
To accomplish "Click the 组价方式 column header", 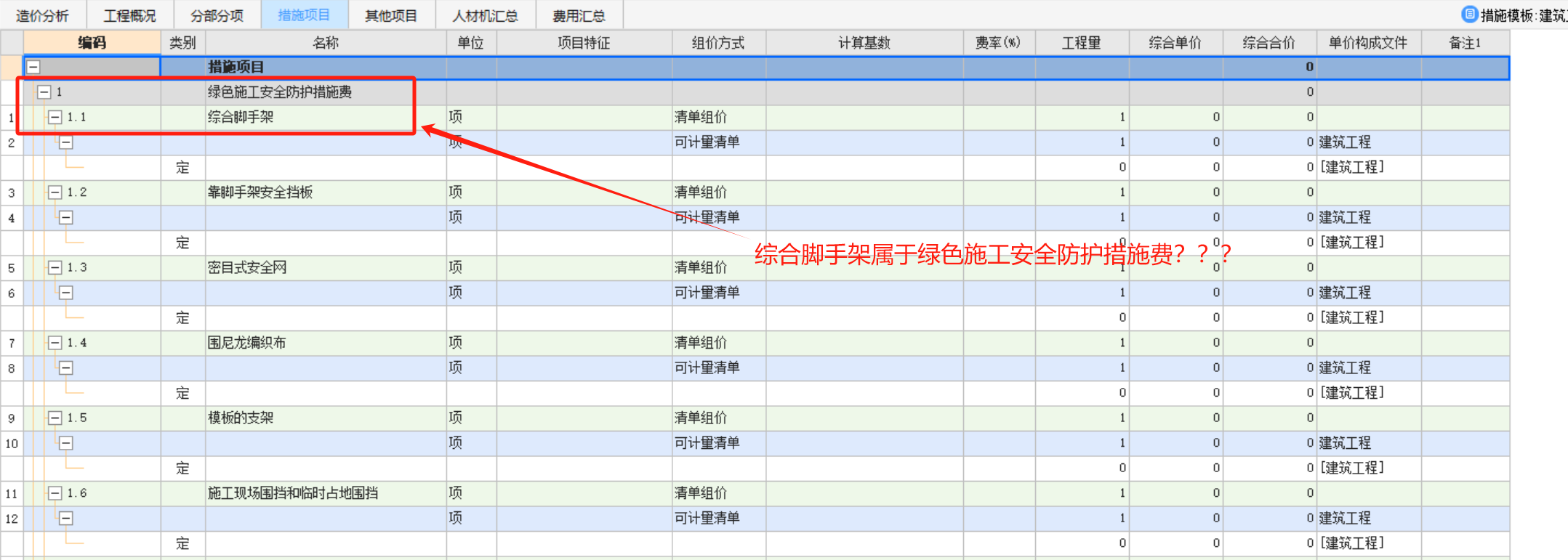I will tap(718, 43).
